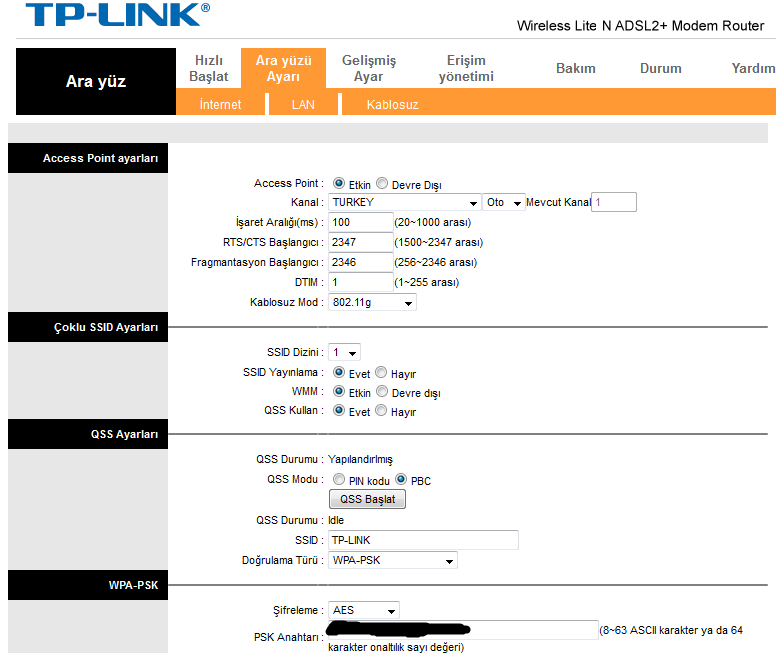Open the LAN submenu

[x=303, y=104]
